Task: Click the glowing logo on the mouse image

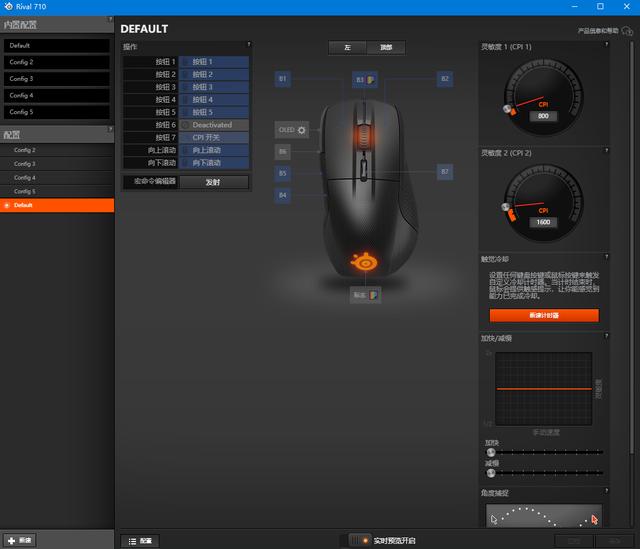Action: [x=364, y=262]
